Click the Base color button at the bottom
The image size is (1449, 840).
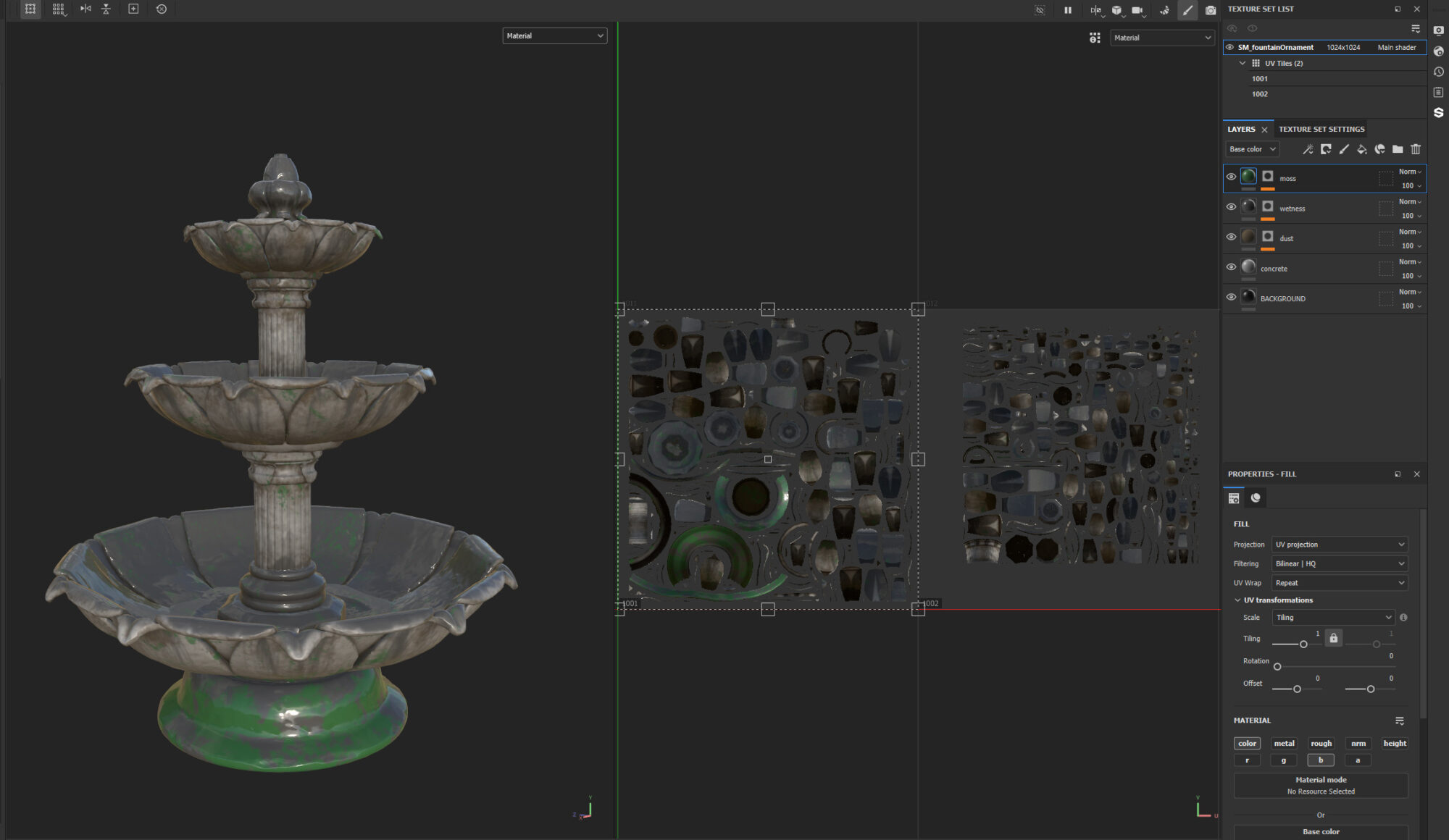click(1320, 831)
